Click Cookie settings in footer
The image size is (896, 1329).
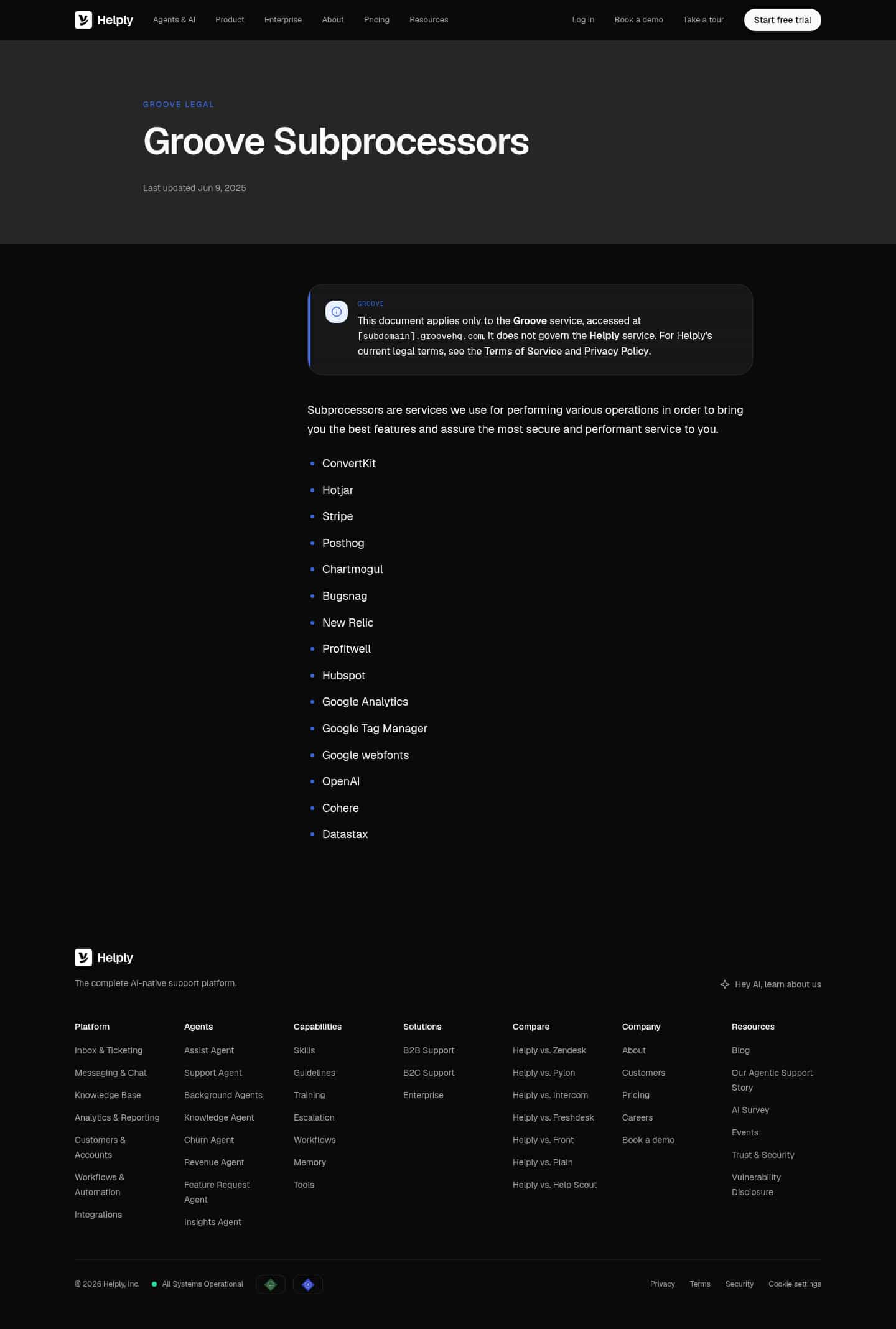(x=795, y=1284)
